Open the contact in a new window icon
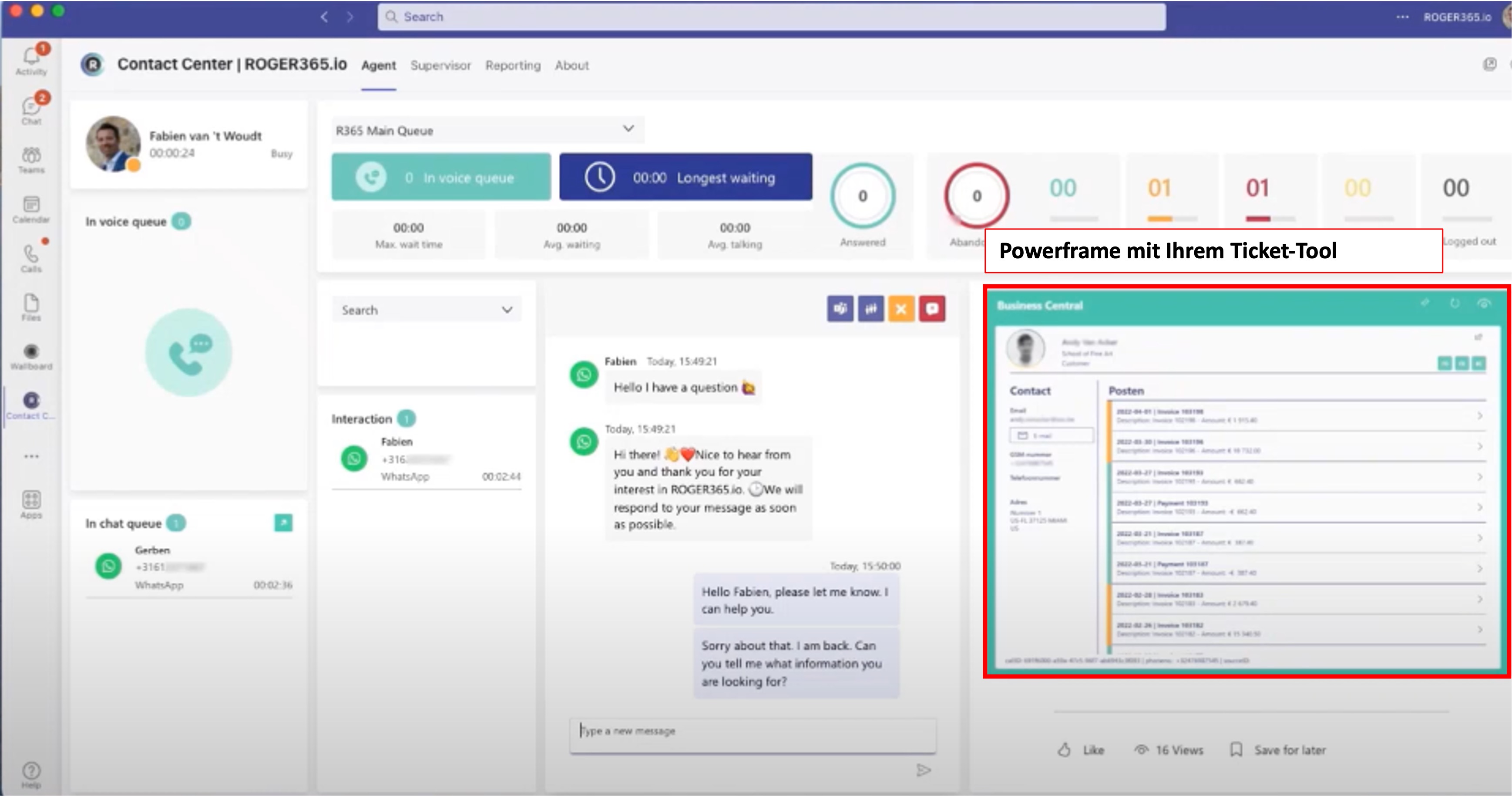 pos(1478,337)
